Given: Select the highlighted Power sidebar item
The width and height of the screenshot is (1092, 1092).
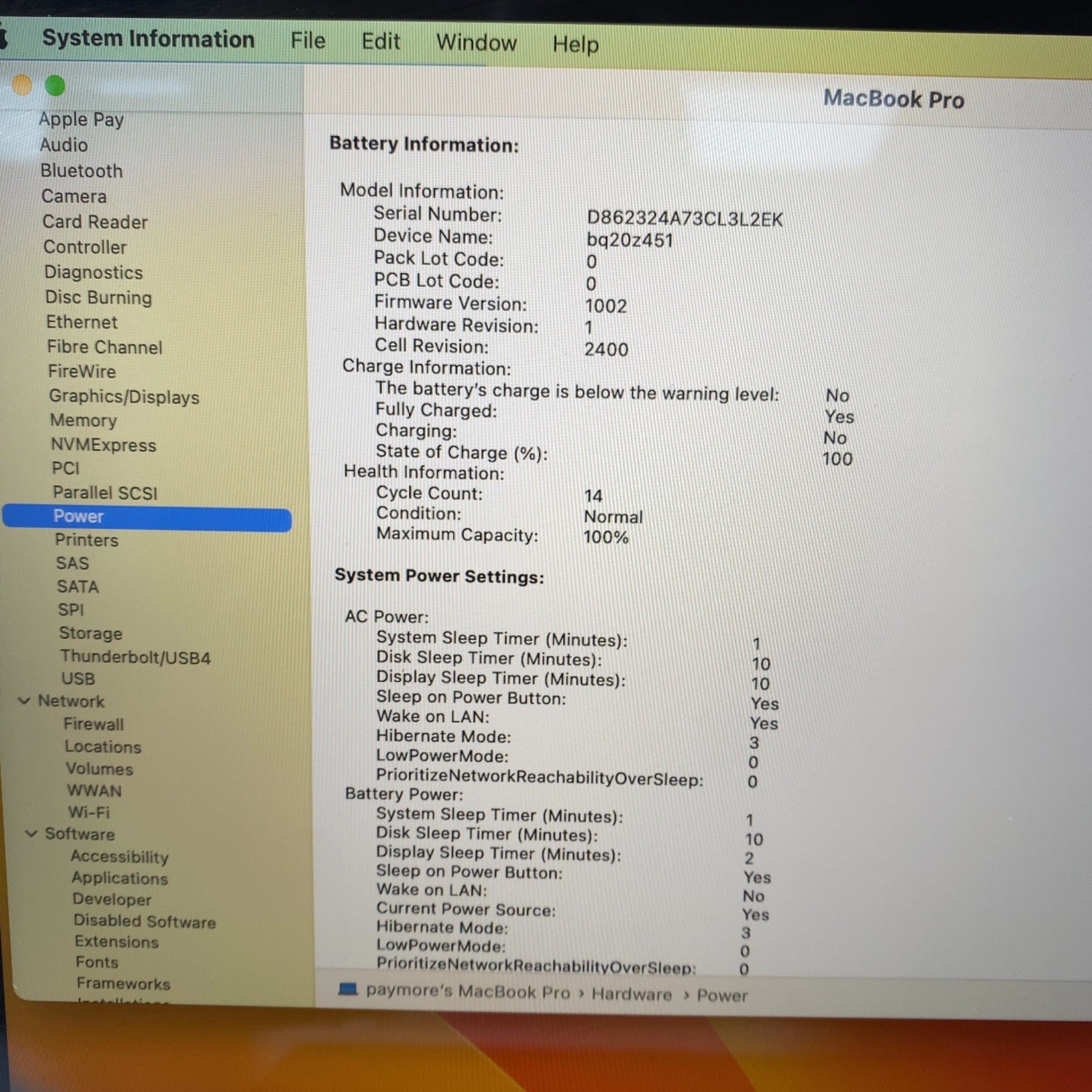Looking at the screenshot, I should (147, 518).
